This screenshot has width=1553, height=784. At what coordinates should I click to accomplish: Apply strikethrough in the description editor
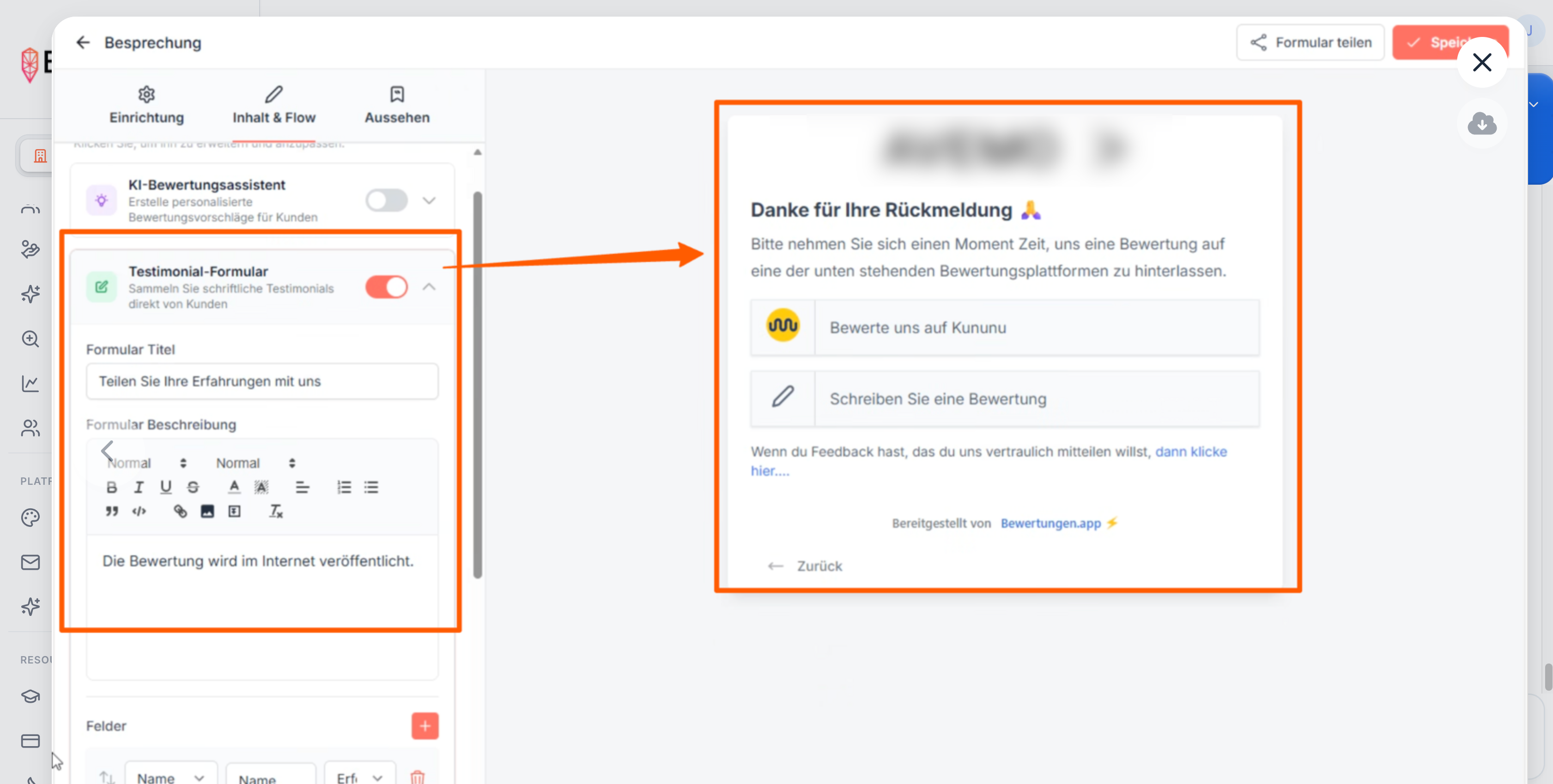tap(193, 487)
